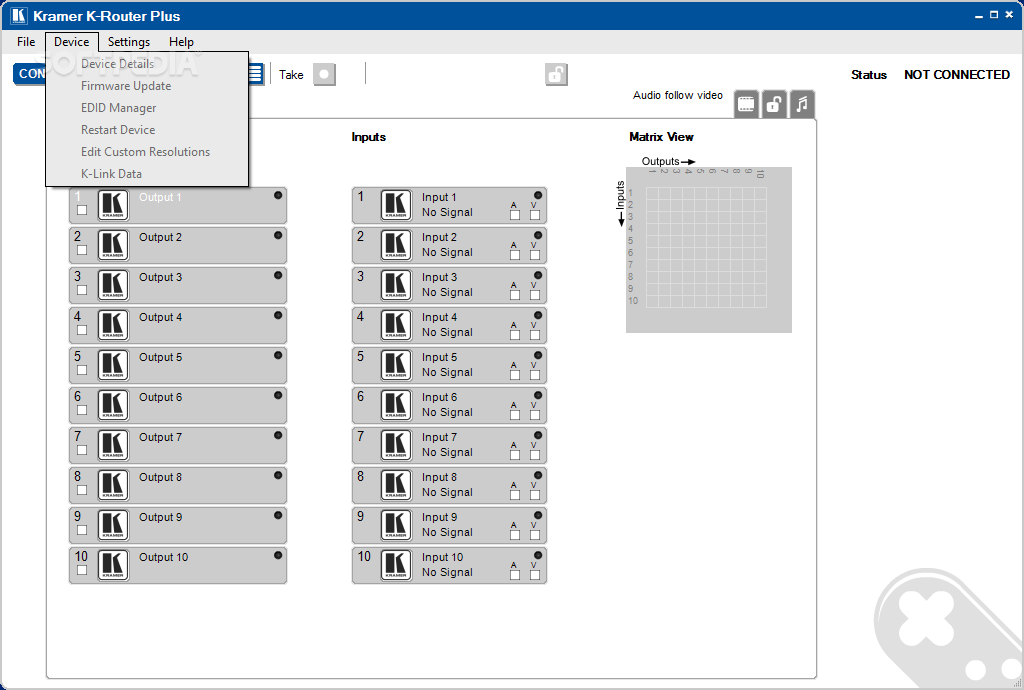Click the No Signal text under Input 2
The width and height of the screenshot is (1024, 690).
pos(447,253)
